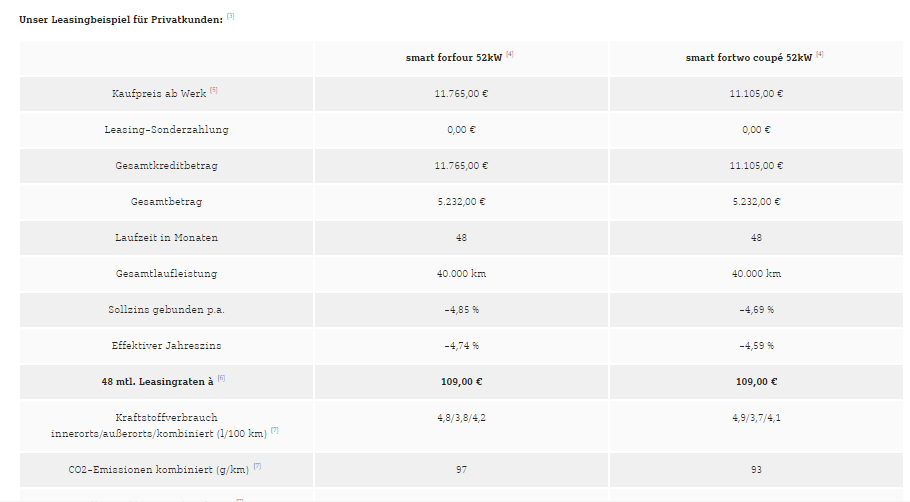
Task: Click the Laufzeit in Monaten label
Action: tap(167, 238)
